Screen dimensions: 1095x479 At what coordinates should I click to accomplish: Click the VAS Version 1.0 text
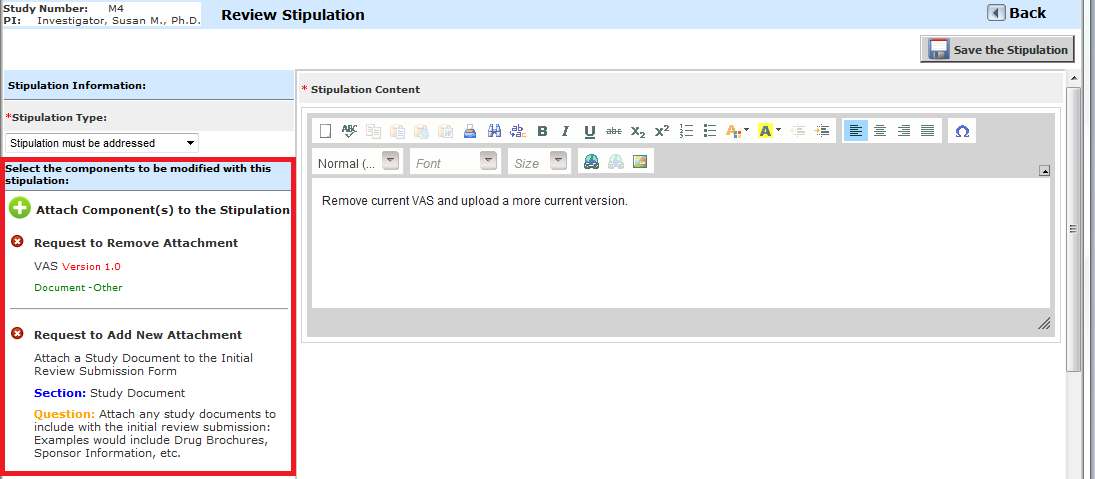pyautogui.click(x=78, y=266)
